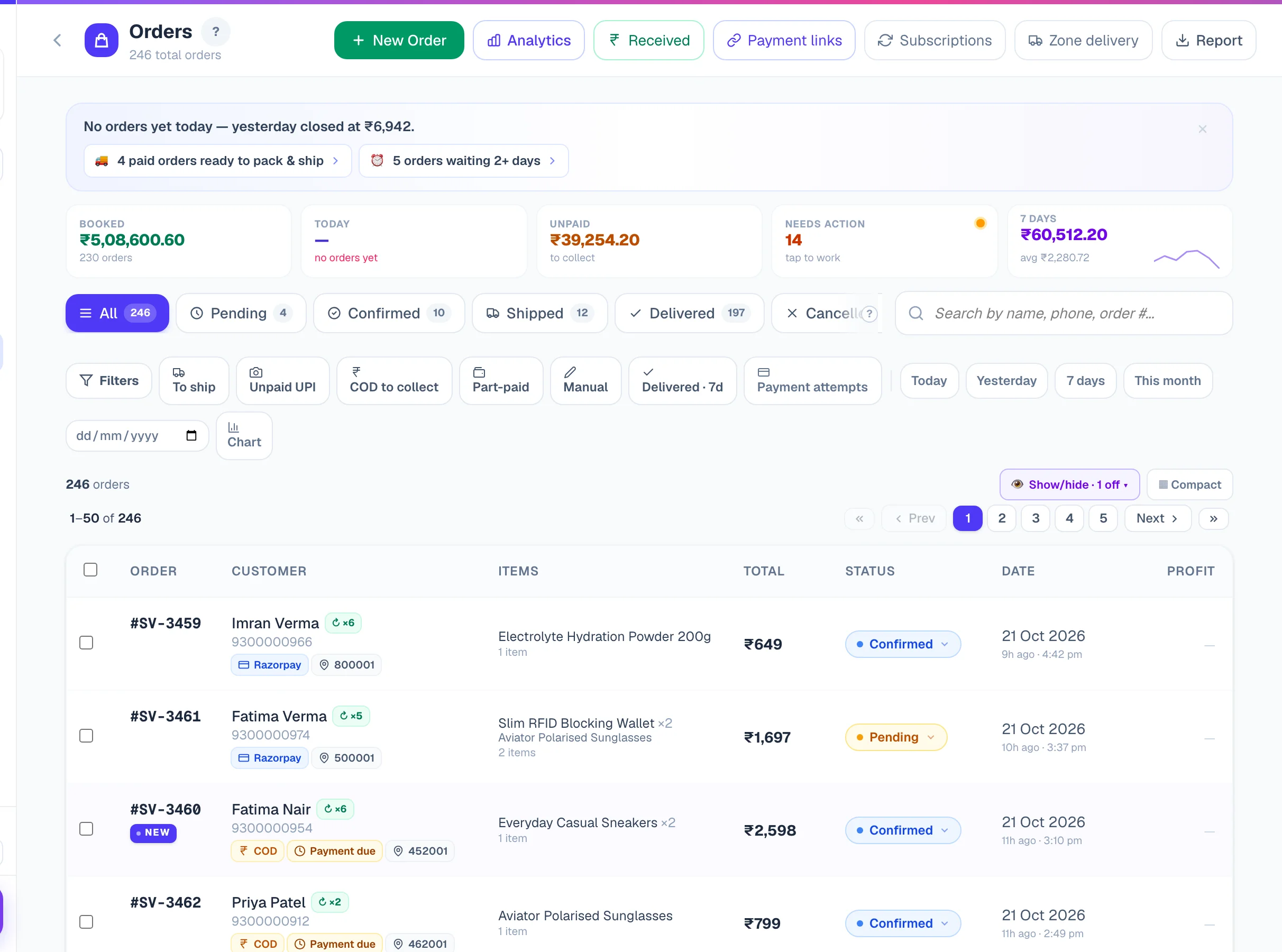Expand 4 paid orders ready to ship

pyautogui.click(x=218, y=161)
